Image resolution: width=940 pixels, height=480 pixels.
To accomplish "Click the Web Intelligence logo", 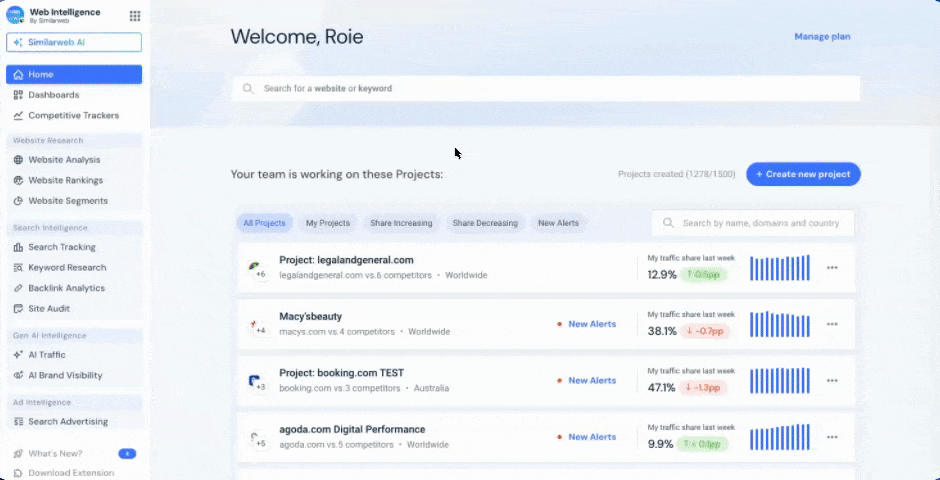I will [x=15, y=15].
